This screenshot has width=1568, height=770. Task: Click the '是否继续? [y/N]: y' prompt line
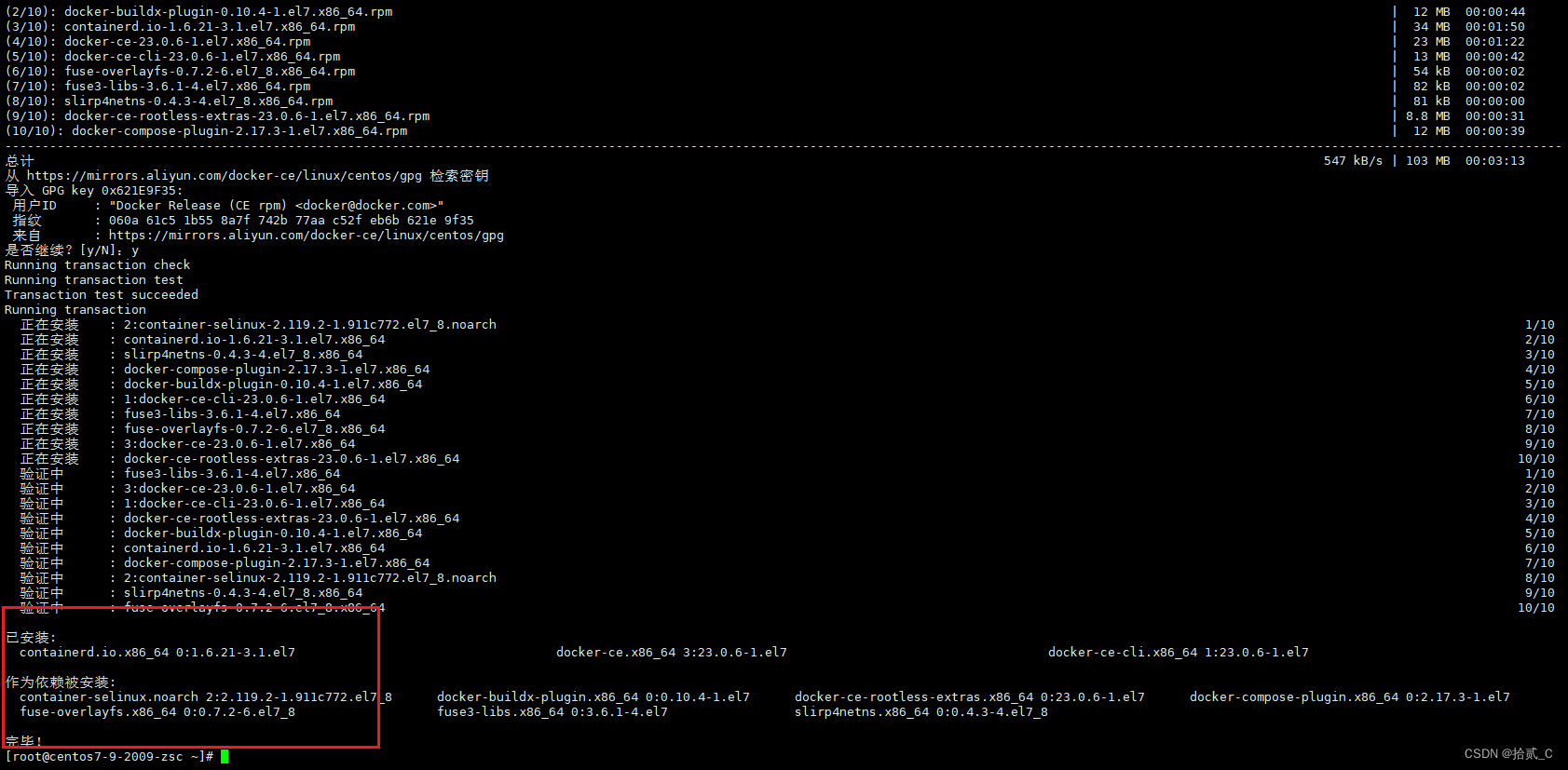pyautogui.click(x=72, y=250)
